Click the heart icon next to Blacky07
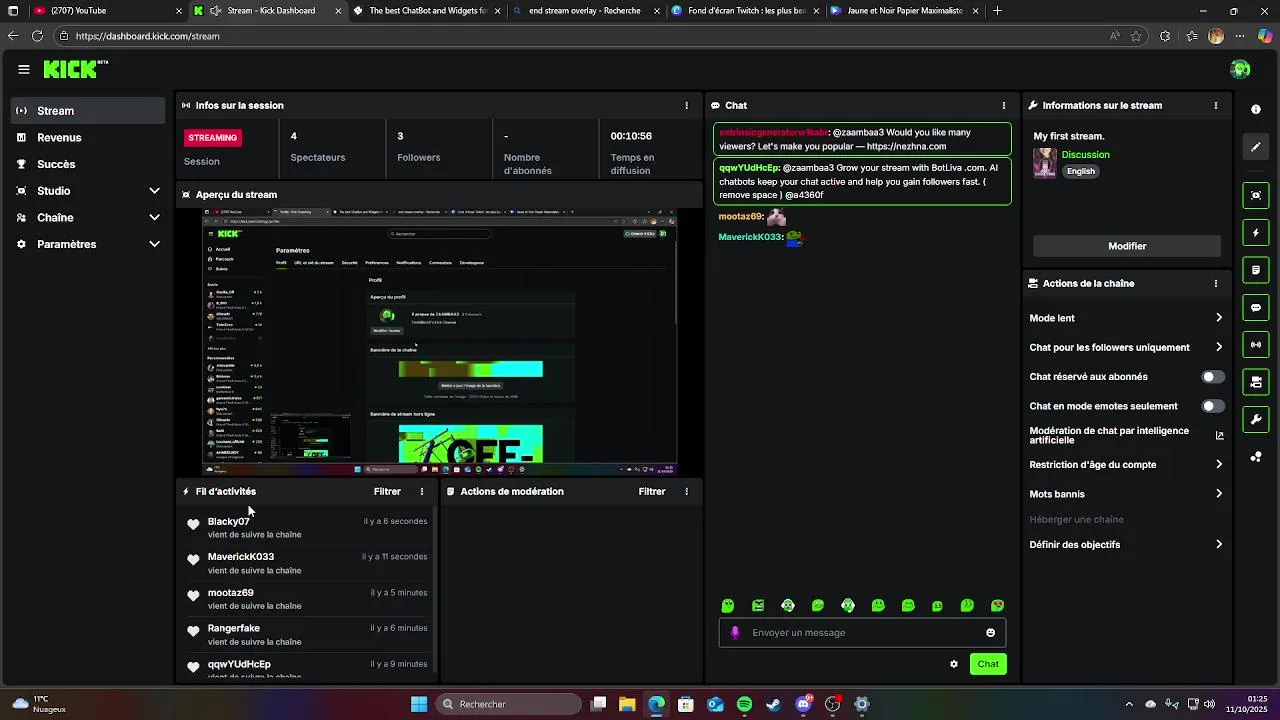Screen dimensions: 1280x720 pyautogui.click(x=193, y=524)
